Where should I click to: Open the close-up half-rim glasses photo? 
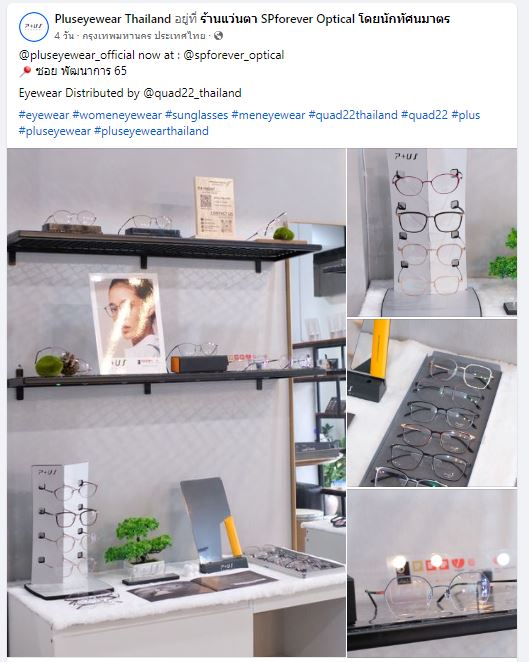(432, 573)
